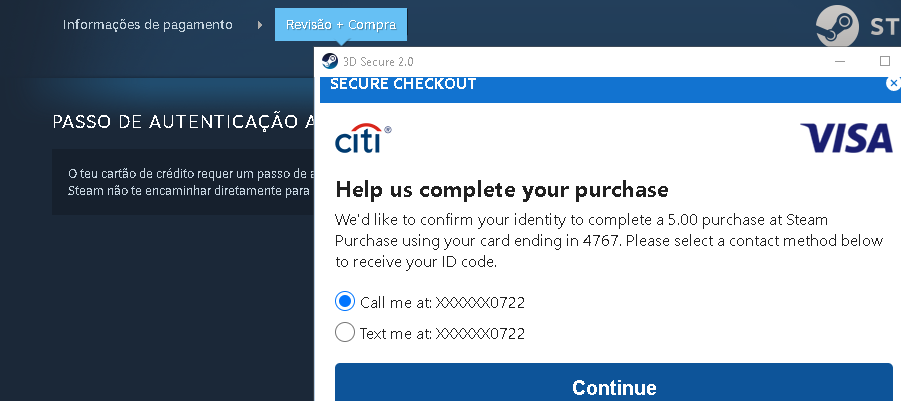Select the "Text me at" radio option
Viewport: 901px width, 401px height.
(345, 333)
